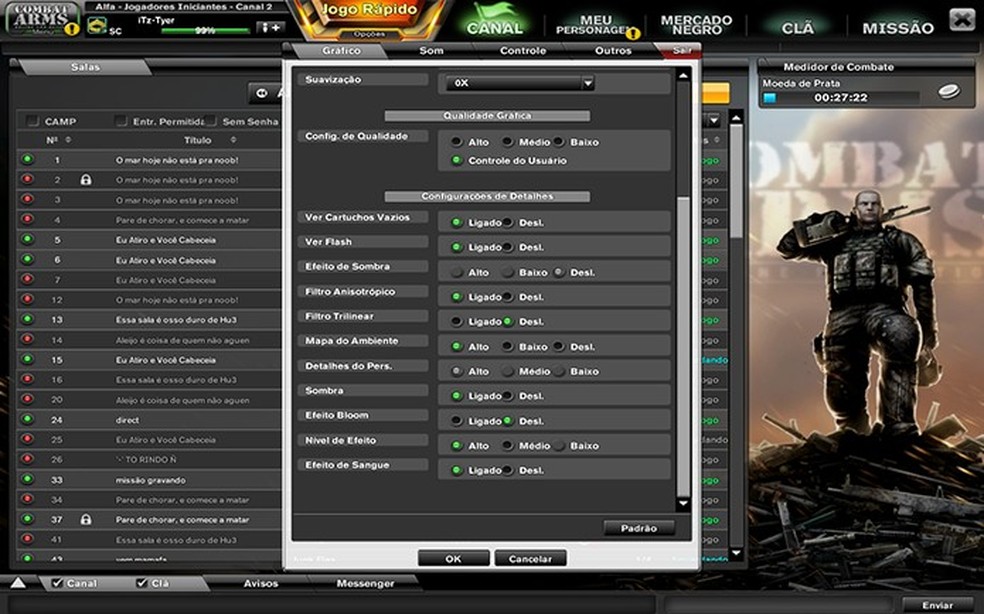Click the green status dot of room 24

point(27,419)
